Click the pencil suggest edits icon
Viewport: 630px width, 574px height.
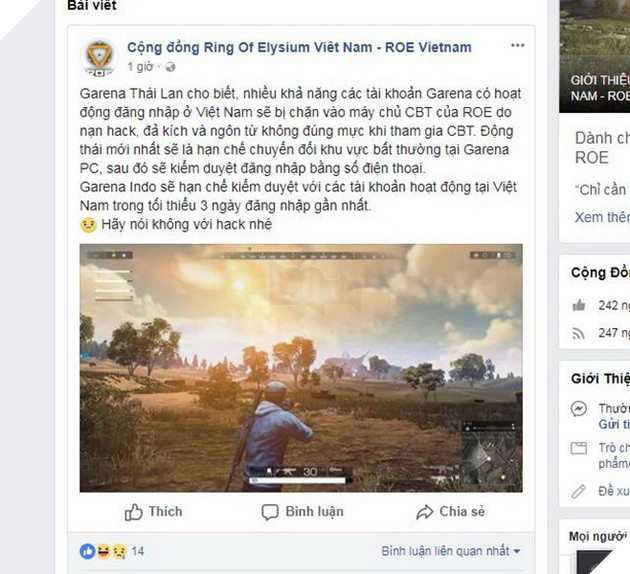point(579,491)
